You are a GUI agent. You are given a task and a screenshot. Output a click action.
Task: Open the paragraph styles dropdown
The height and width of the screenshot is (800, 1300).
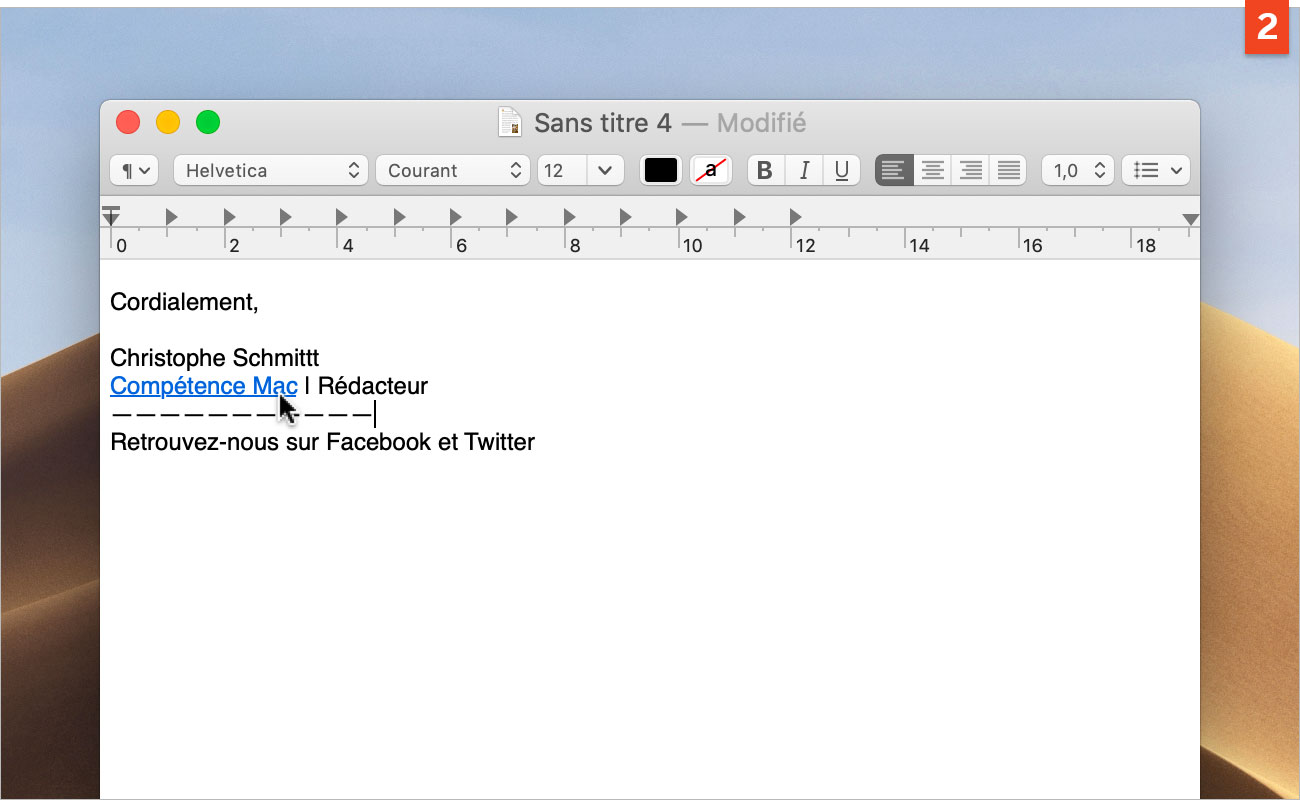(134, 170)
